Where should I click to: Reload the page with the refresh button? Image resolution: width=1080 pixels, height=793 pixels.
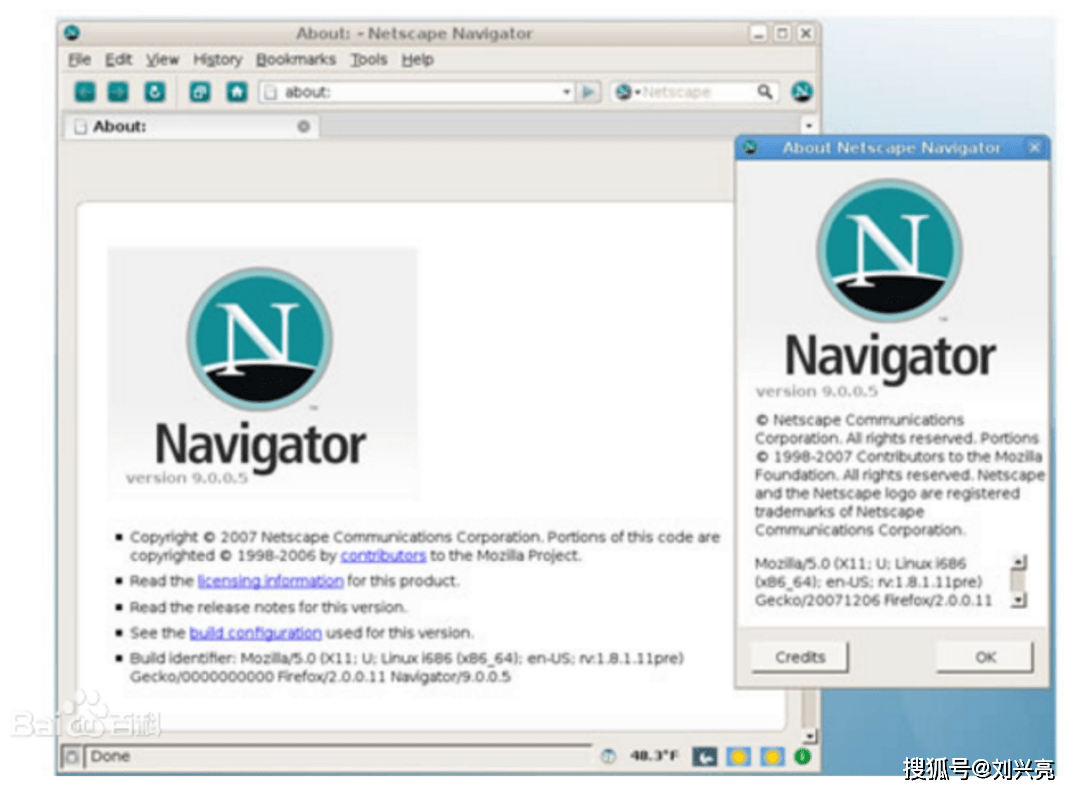[155, 92]
